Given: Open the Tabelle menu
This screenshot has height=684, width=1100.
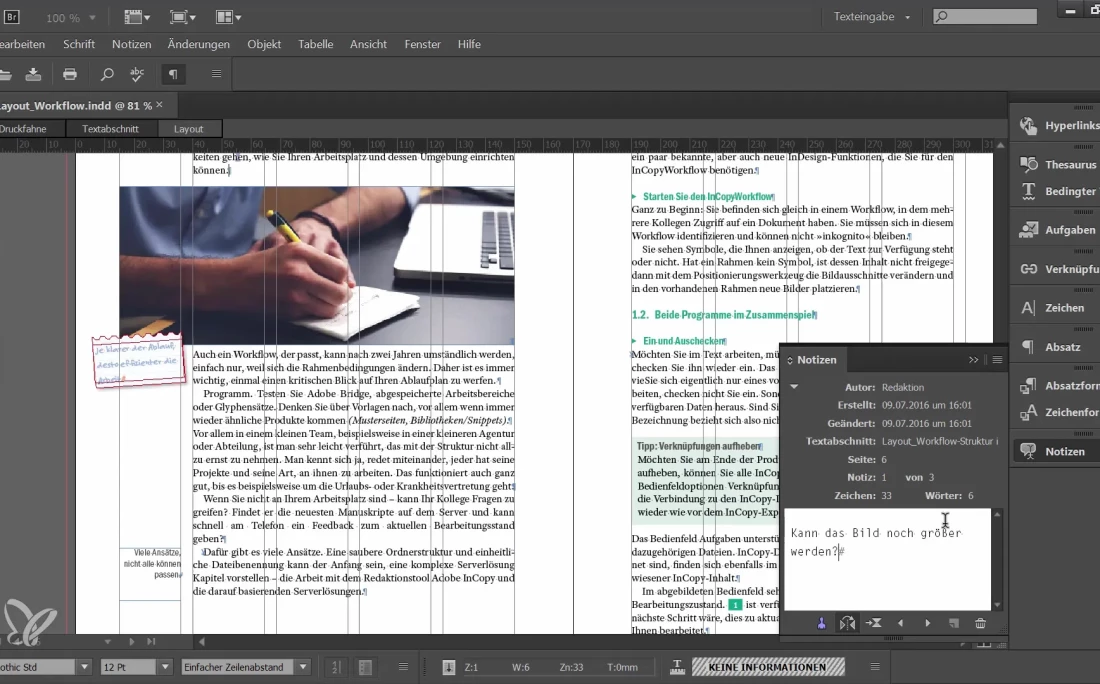Looking at the screenshot, I should click(x=315, y=44).
